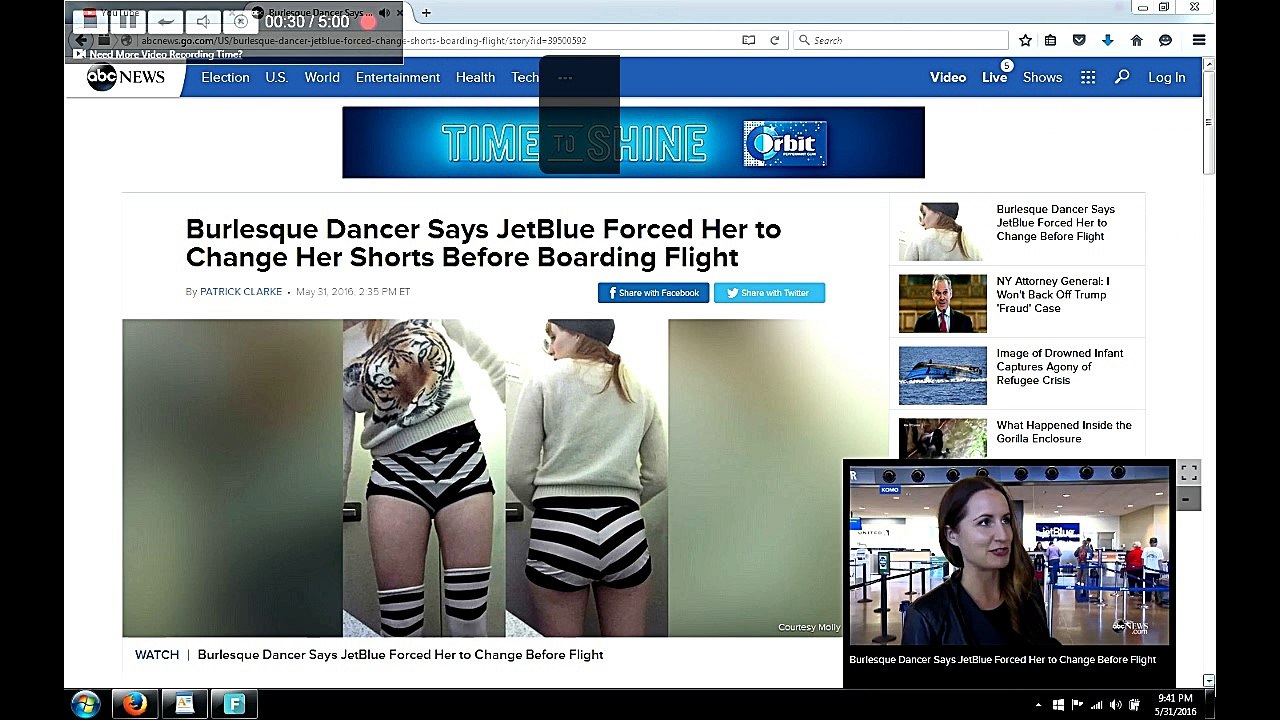Viewport: 1280px width, 720px height.
Task: Click the page scrollbar down arrow
Action: pos(1208,681)
